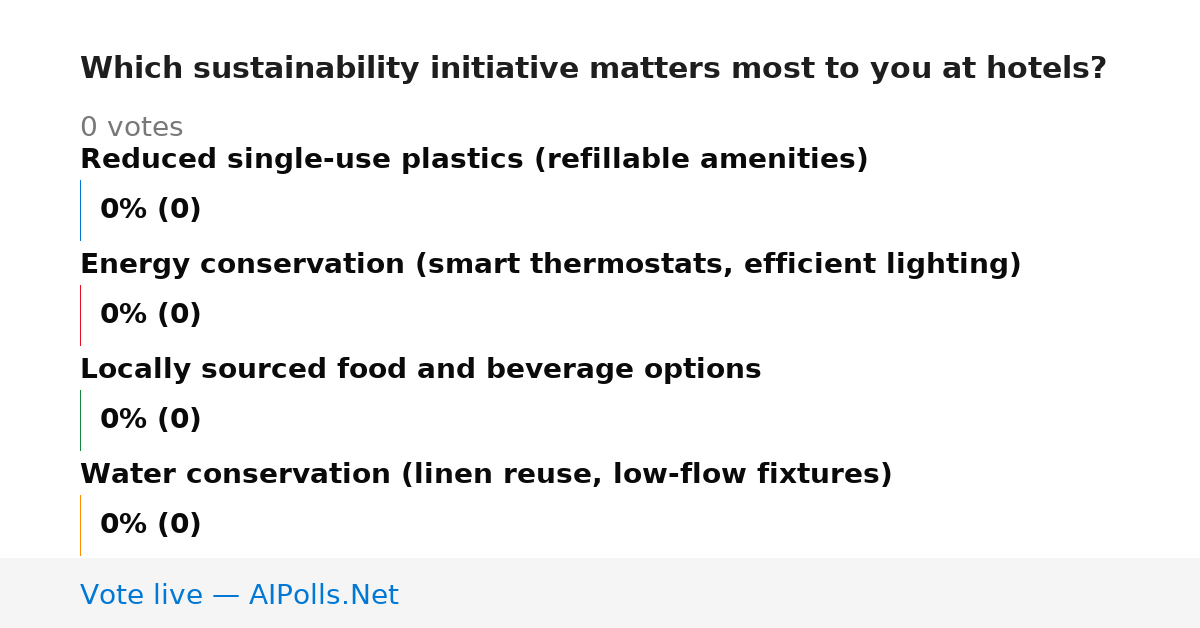Click '0% (0)' under energy conservation
This screenshot has height=628, width=1200.
(150, 315)
